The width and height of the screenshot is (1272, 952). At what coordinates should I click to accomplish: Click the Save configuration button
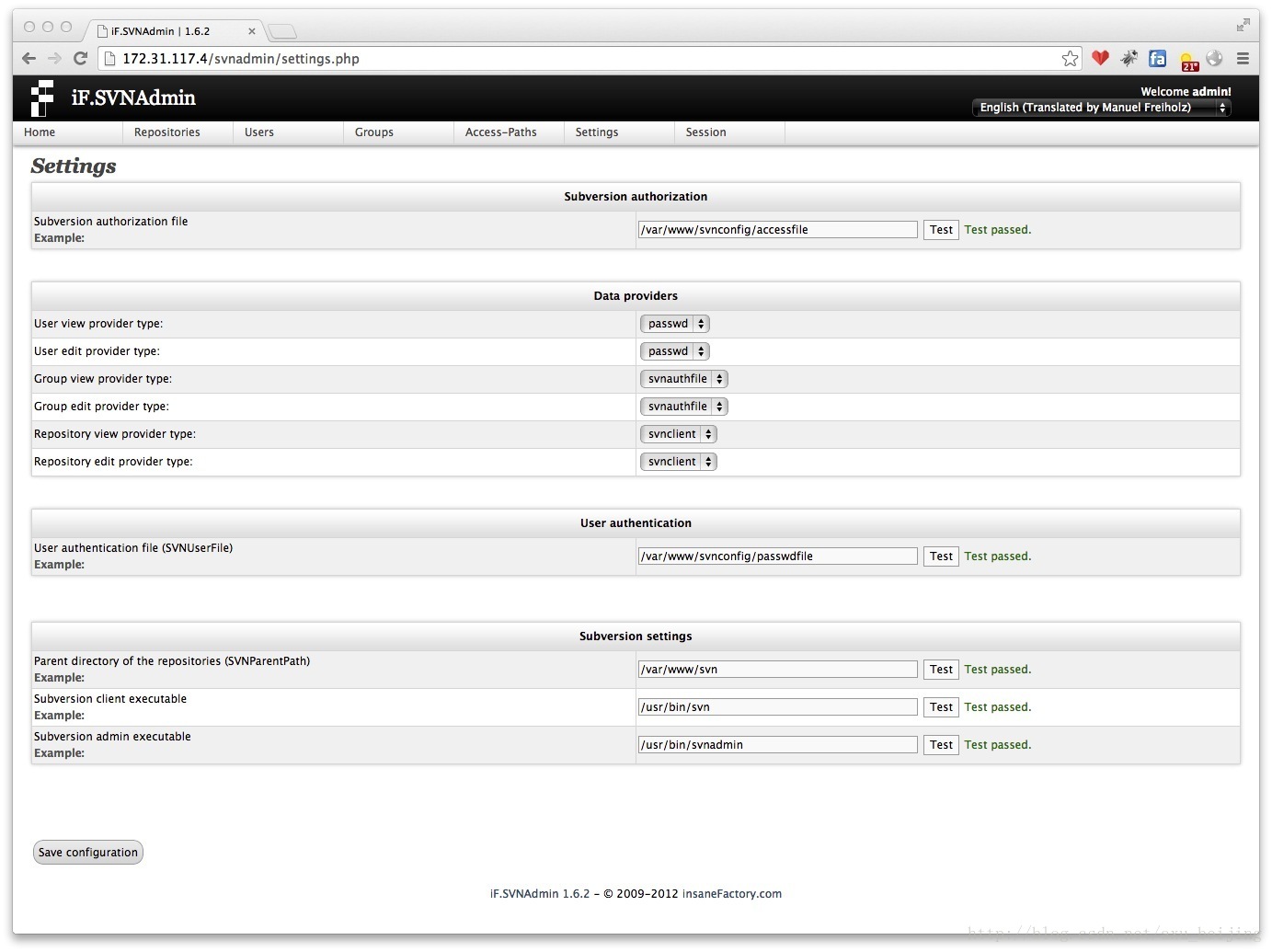tap(88, 853)
